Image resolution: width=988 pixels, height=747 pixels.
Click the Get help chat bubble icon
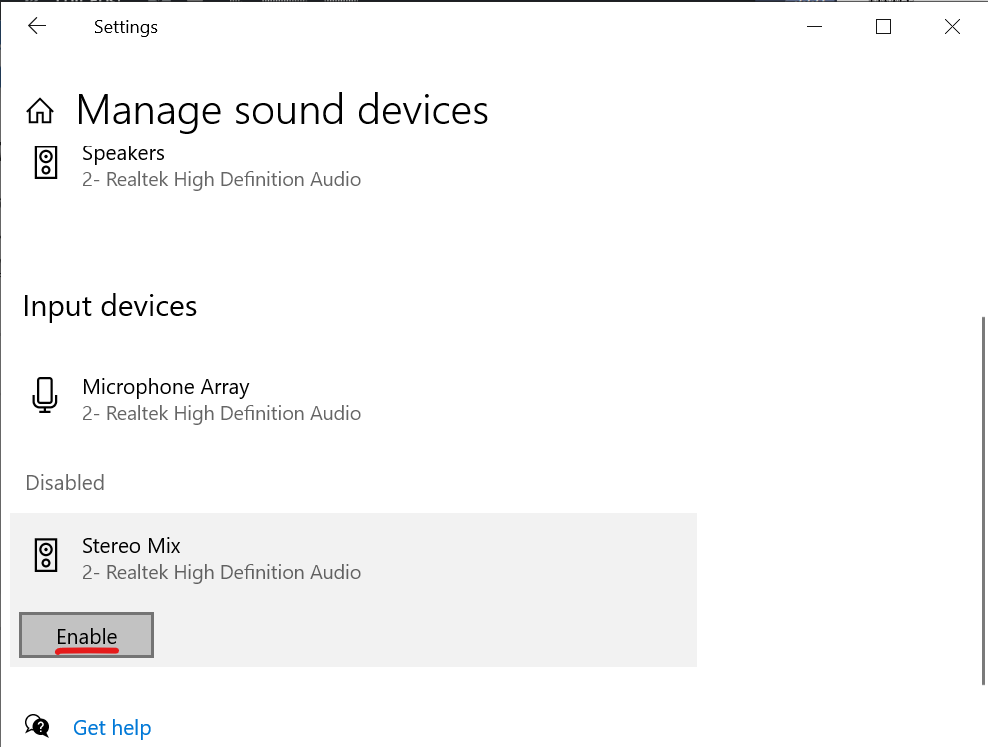point(37,726)
